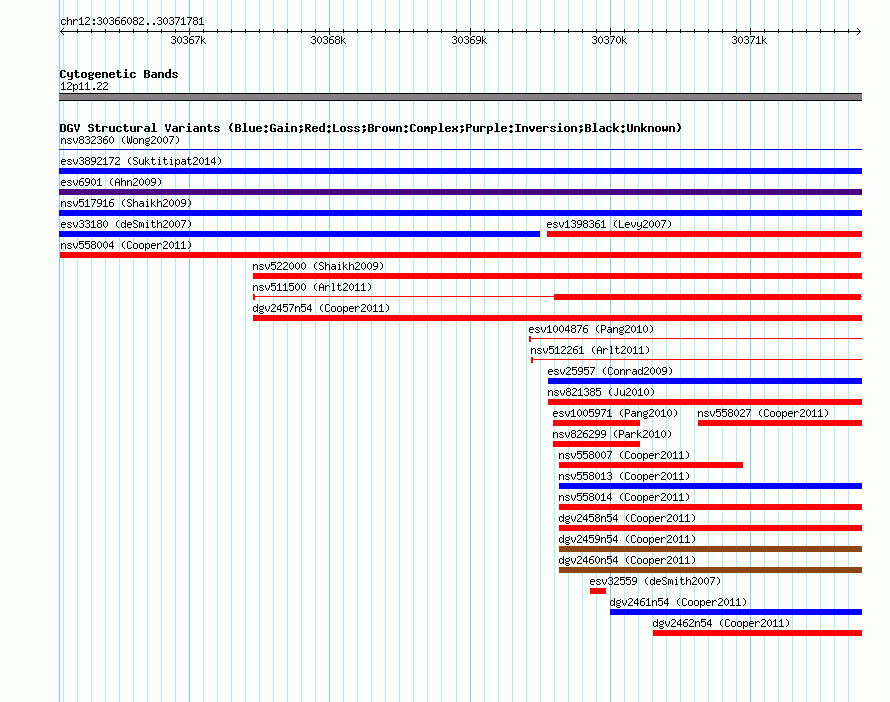Click the brown dgv2460n54 complex bar

point(711,570)
